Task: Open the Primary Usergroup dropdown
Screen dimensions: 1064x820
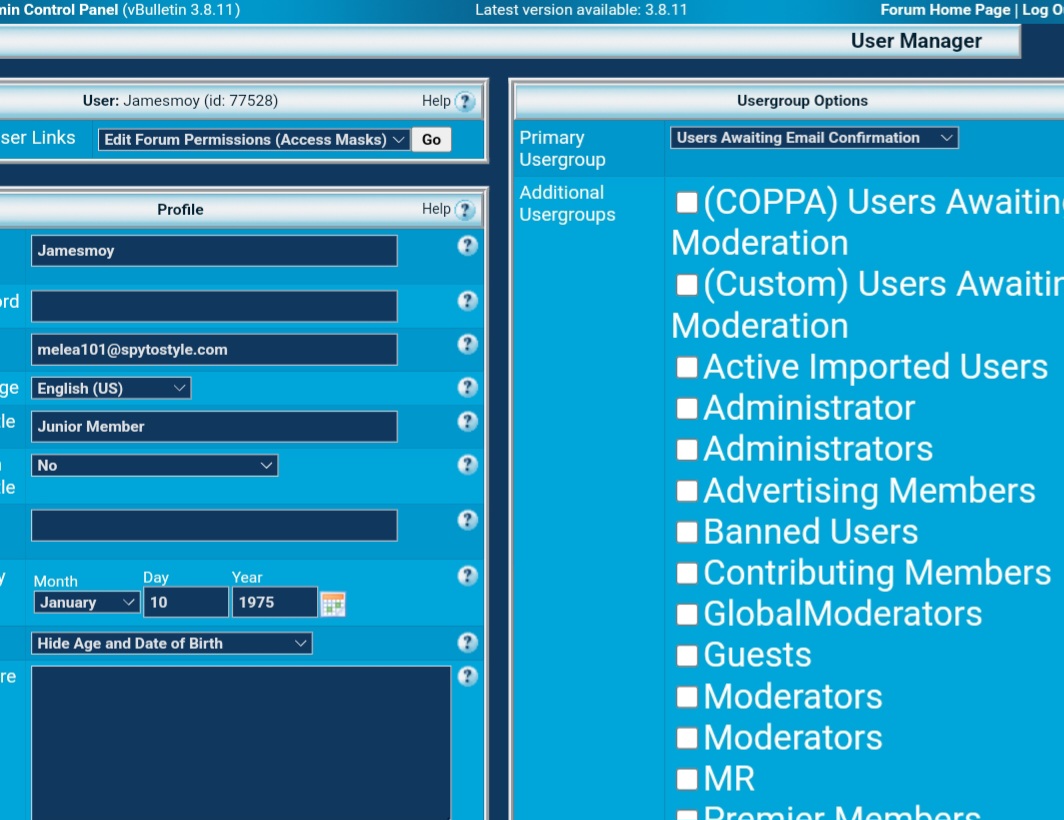Action: [813, 138]
